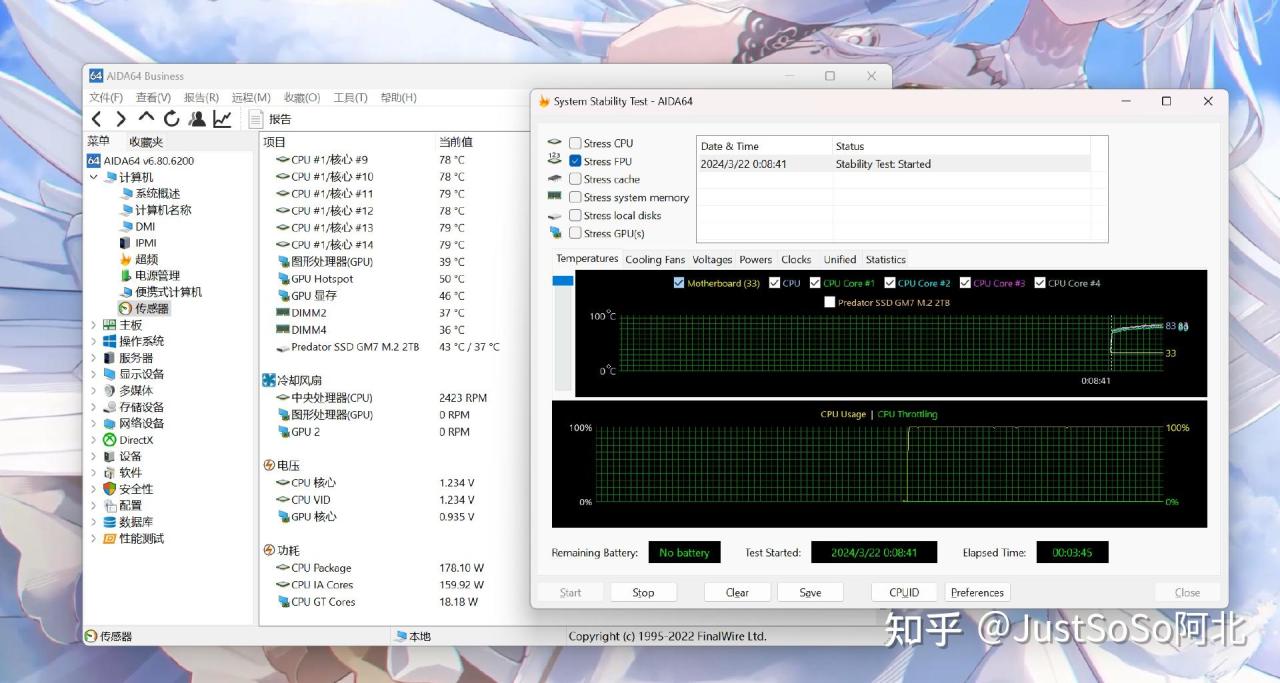Collapse the 计算机 tree node
This screenshot has width=1280, height=683.
(x=94, y=177)
